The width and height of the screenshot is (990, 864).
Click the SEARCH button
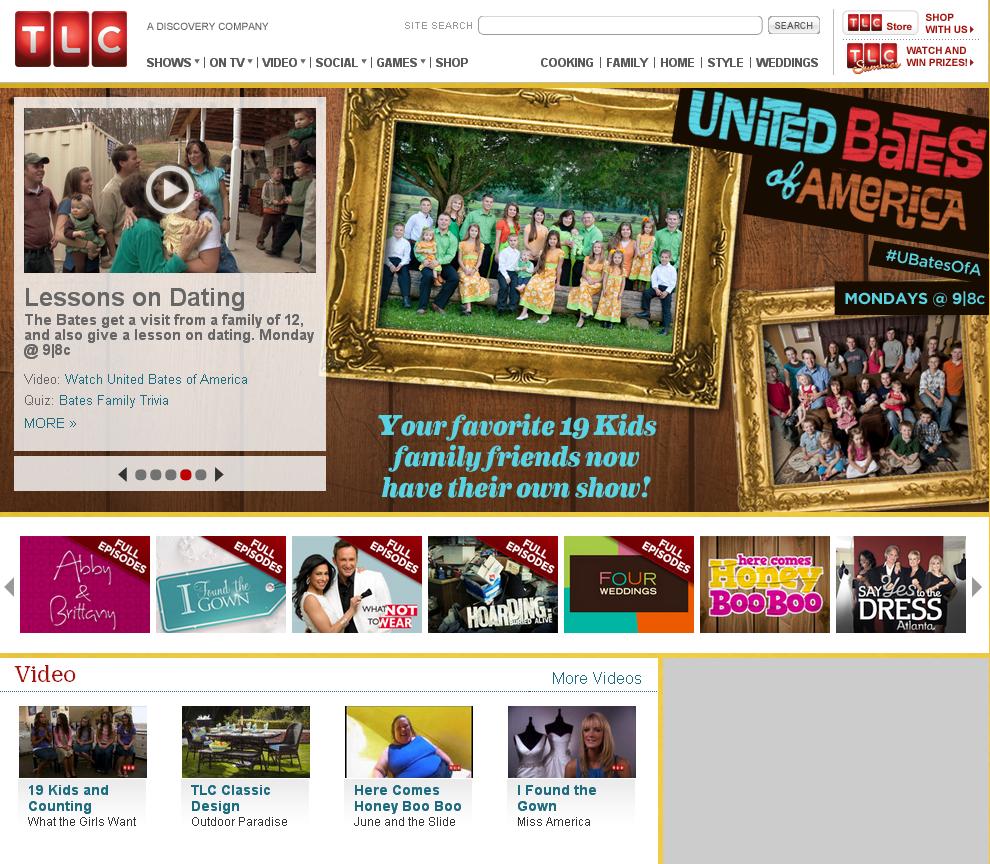pos(794,25)
